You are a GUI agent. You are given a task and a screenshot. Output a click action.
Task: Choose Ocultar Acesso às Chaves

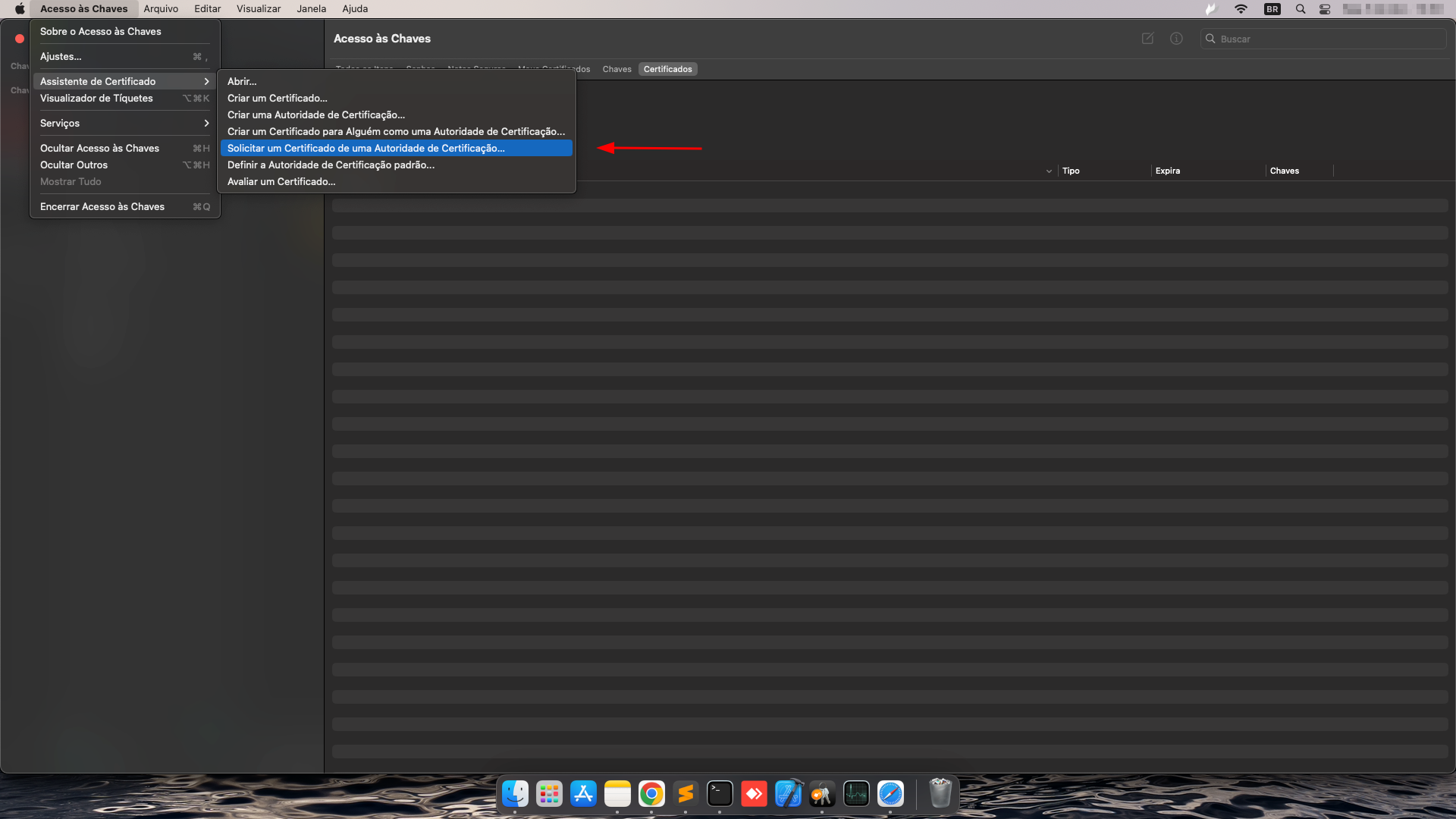tap(125, 148)
